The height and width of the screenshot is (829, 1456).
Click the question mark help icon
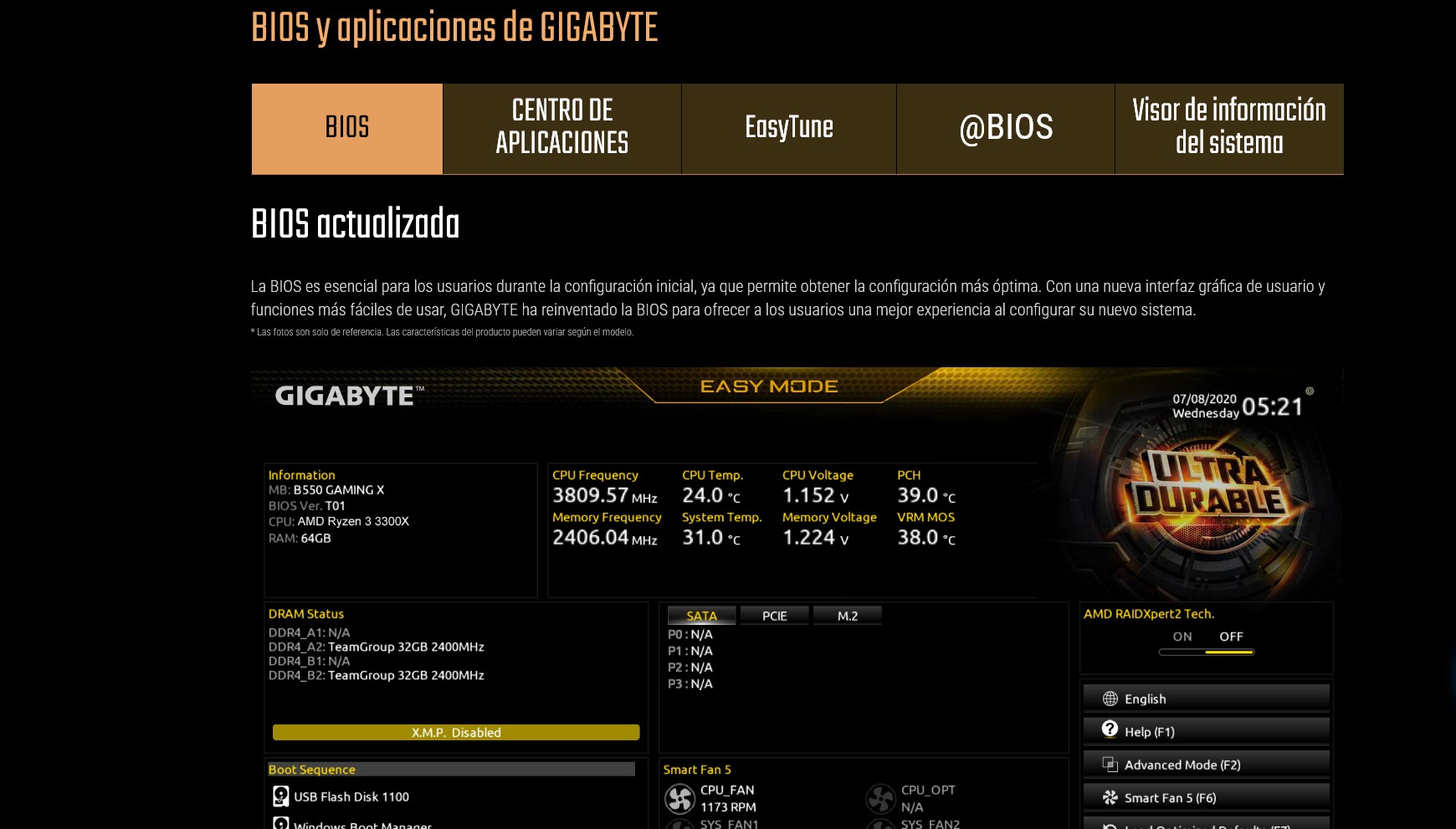tap(1110, 729)
